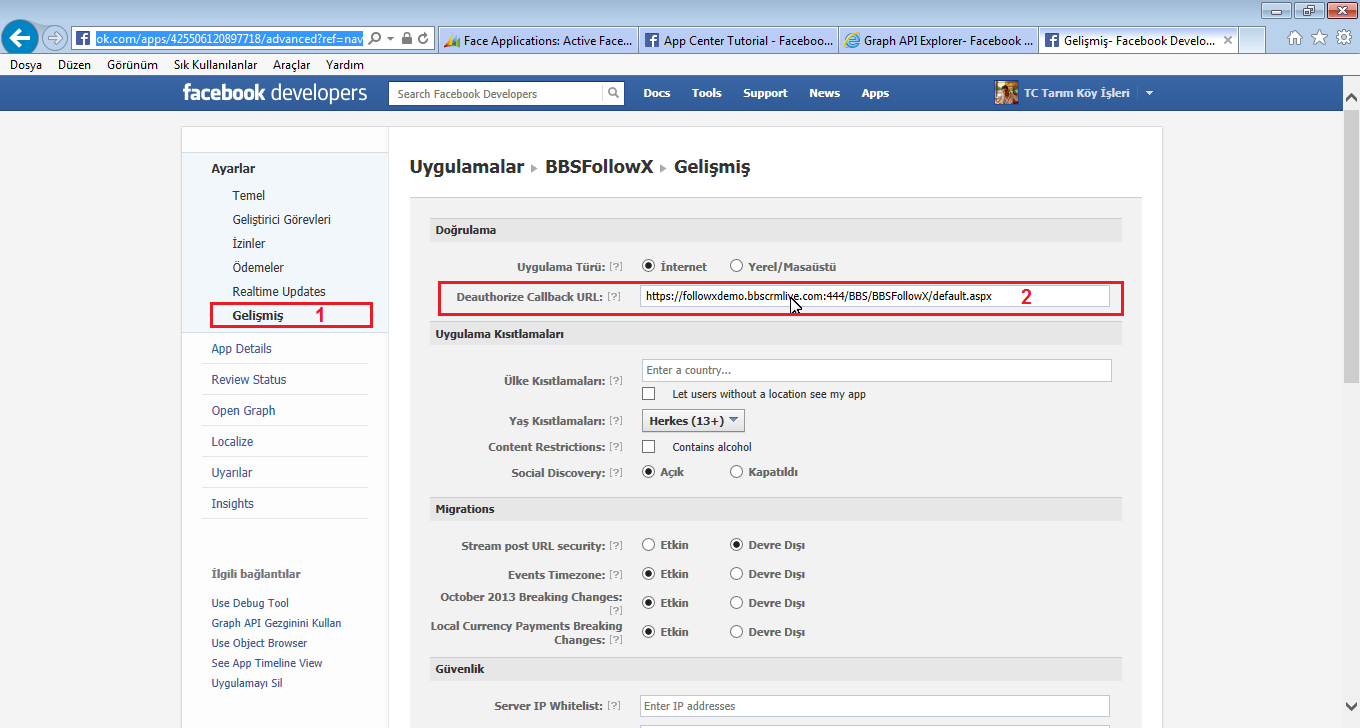Open Docs in top navigation
Screen dimensions: 1360x728
pos(657,93)
